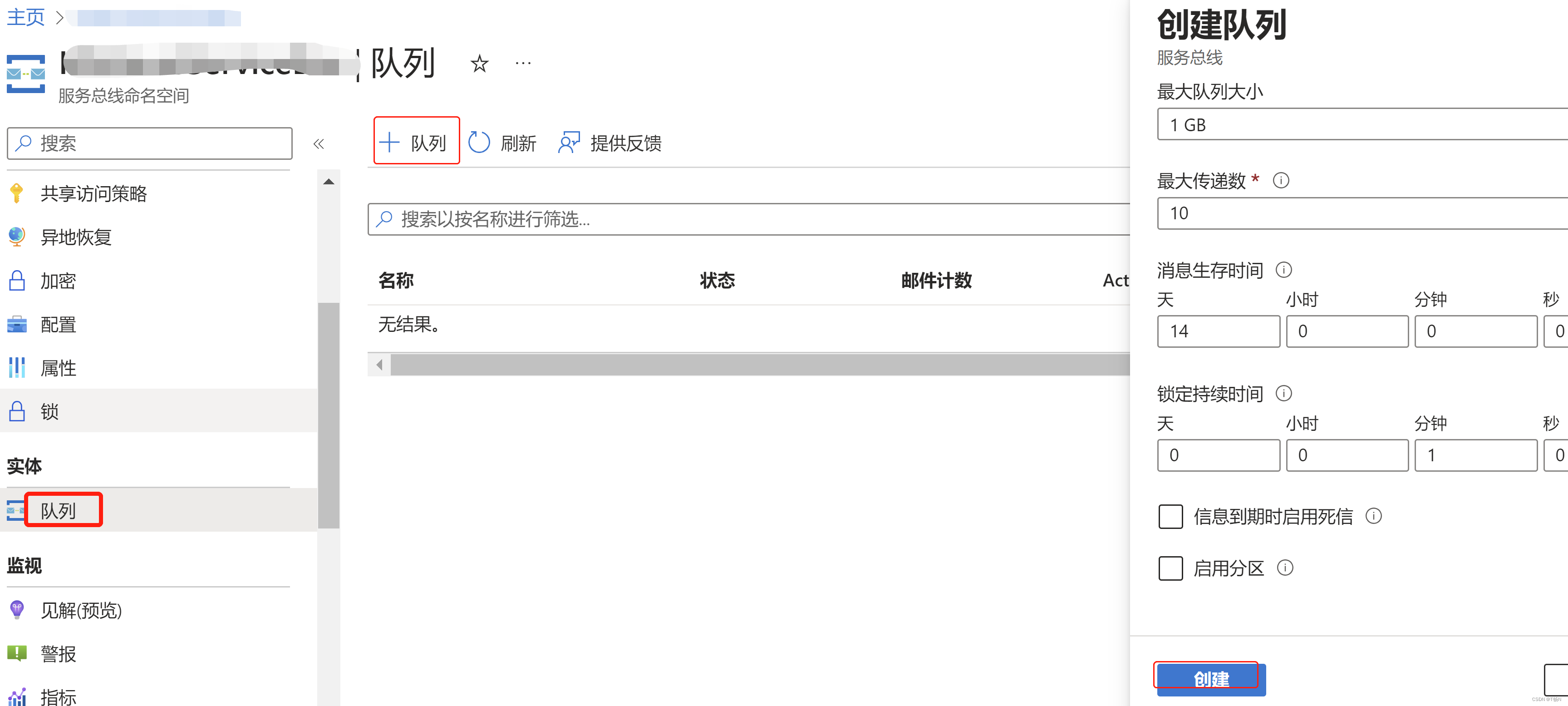Click the info icon beside 最大传递数
Screen dimensions: 1568x706
[x=1281, y=180]
